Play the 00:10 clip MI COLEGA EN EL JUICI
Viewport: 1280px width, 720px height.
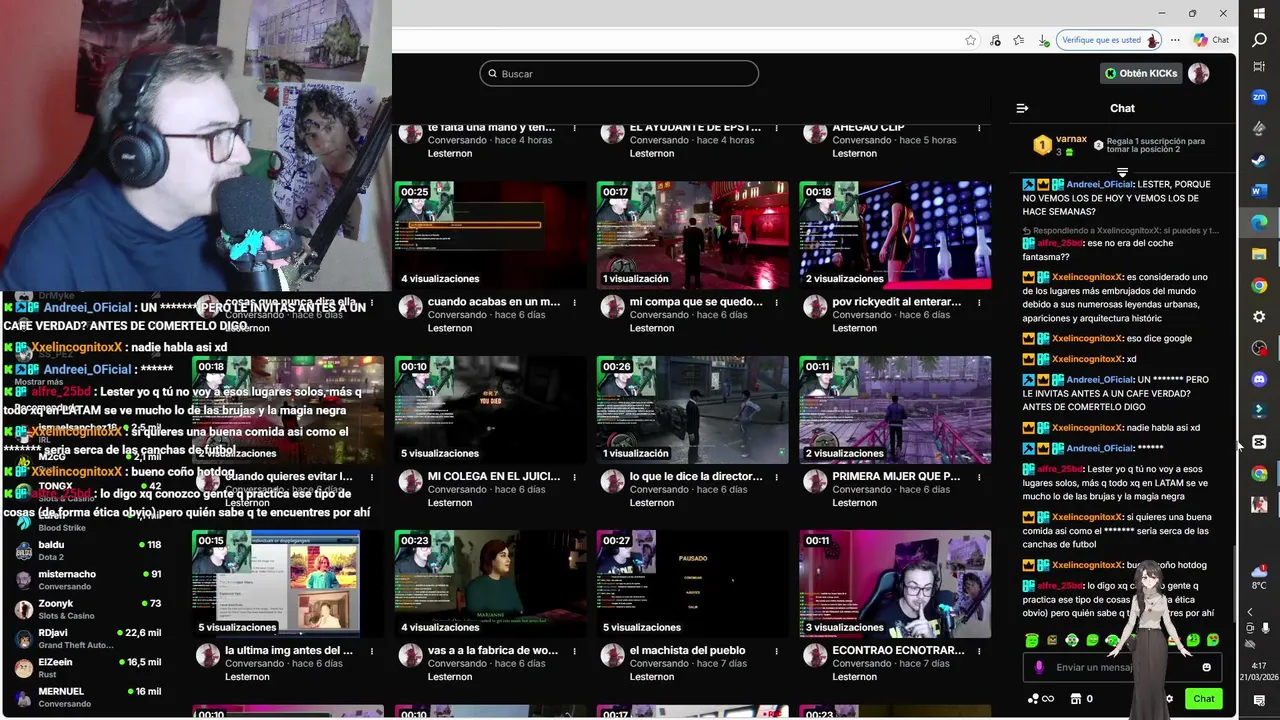pos(490,410)
